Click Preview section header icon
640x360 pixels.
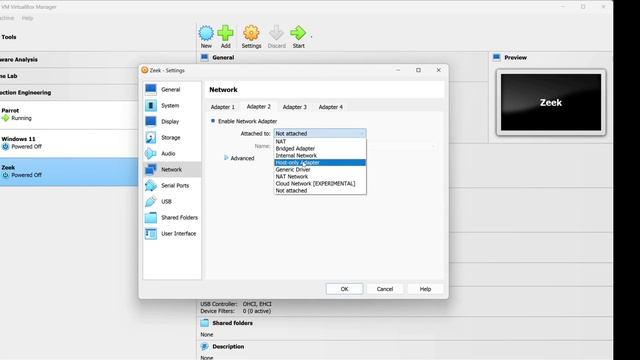pyautogui.click(x=496, y=57)
